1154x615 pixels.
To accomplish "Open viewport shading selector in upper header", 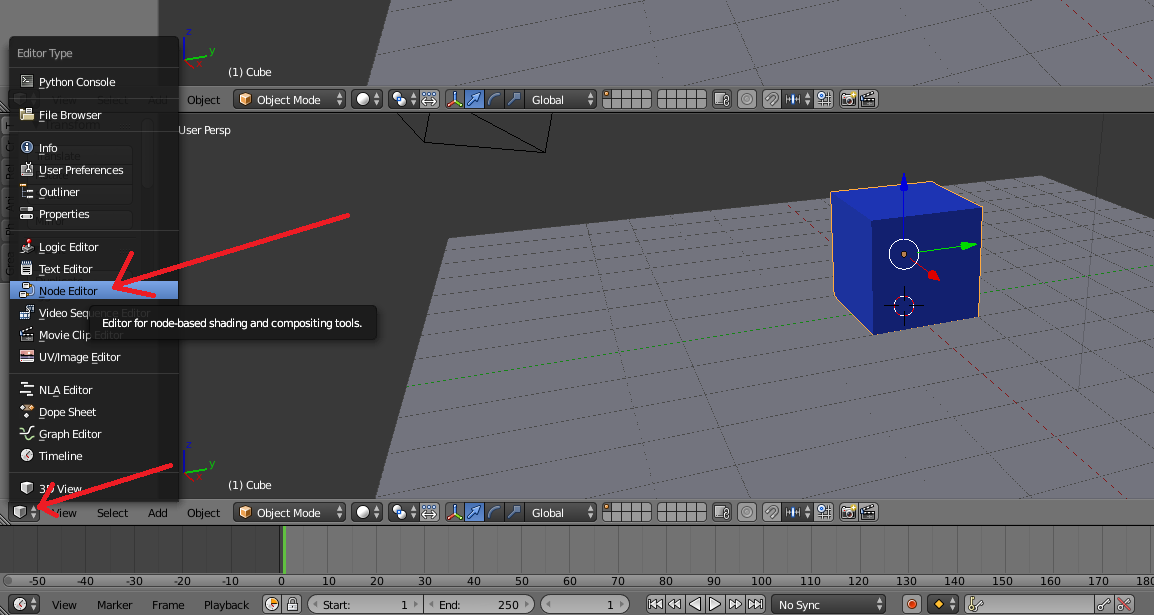I will coord(367,99).
